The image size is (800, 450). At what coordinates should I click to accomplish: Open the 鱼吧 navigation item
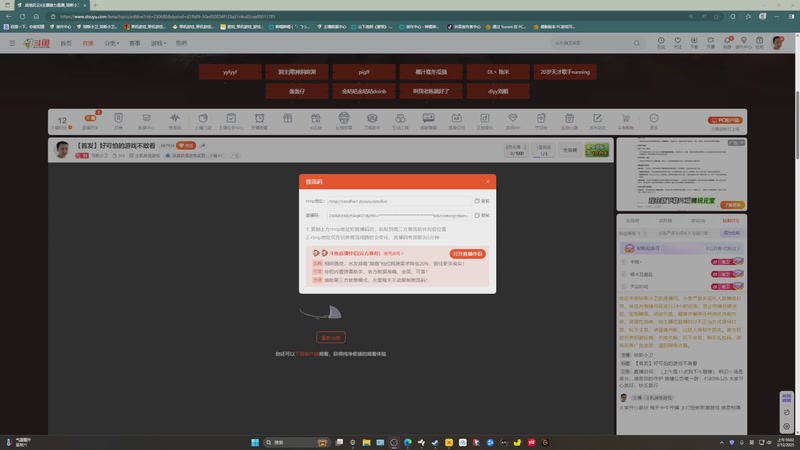coord(181,43)
